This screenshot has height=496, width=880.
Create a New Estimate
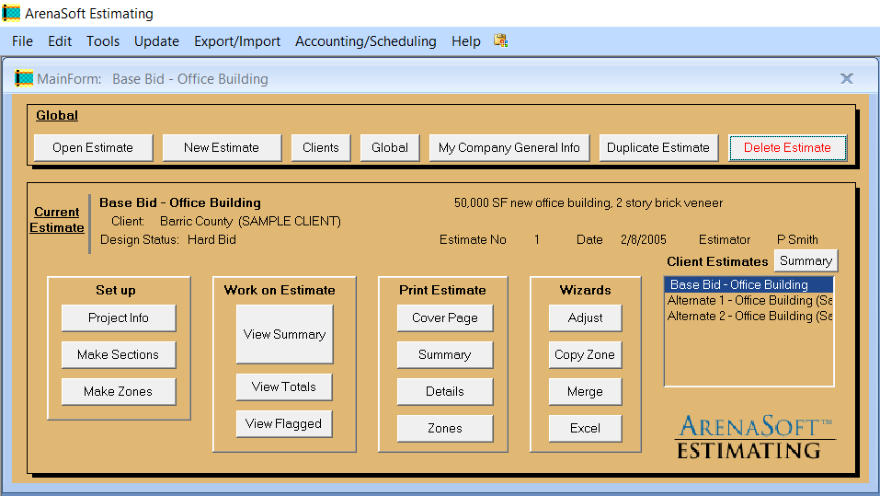coord(222,148)
